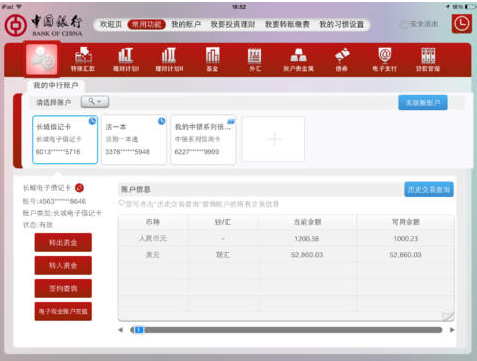Click the 1200.38 current balance value
477x361 pixels.
307,239
